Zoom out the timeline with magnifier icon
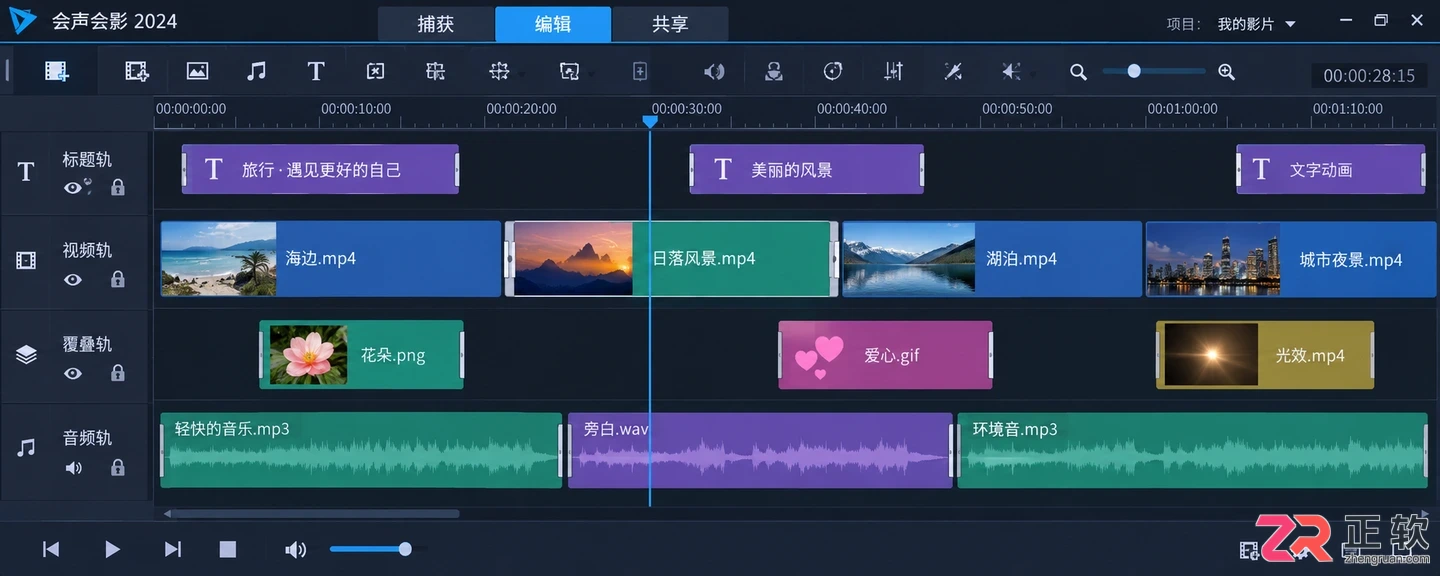The image size is (1440, 576). pyautogui.click(x=1078, y=72)
